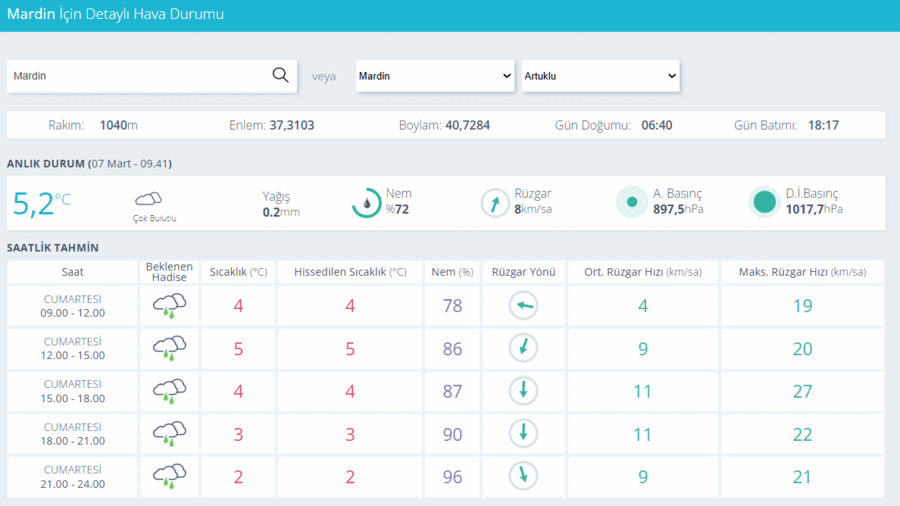The height and width of the screenshot is (506, 900).
Task: Click the Çok Bulutlu cloud icon
Action: pyautogui.click(x=148, y=199)
